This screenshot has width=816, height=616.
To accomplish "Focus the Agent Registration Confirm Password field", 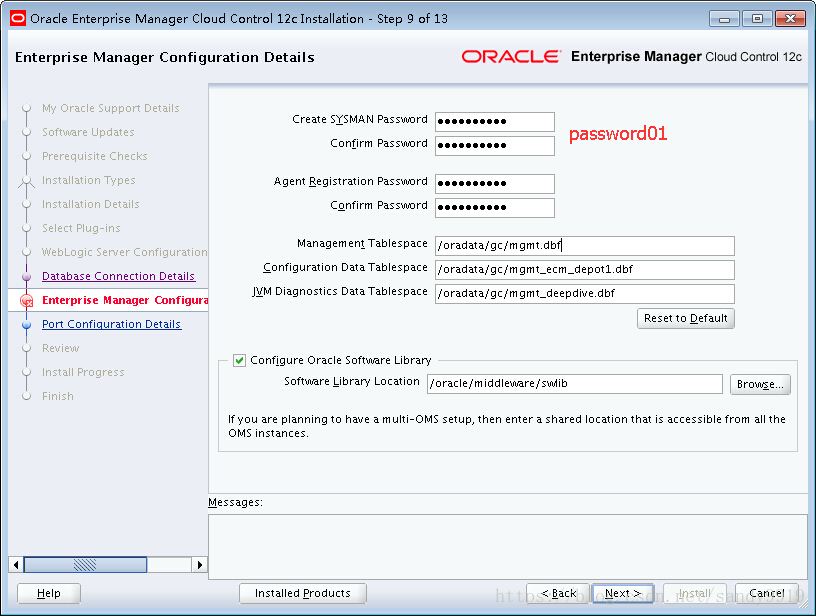I will (495, 208).
